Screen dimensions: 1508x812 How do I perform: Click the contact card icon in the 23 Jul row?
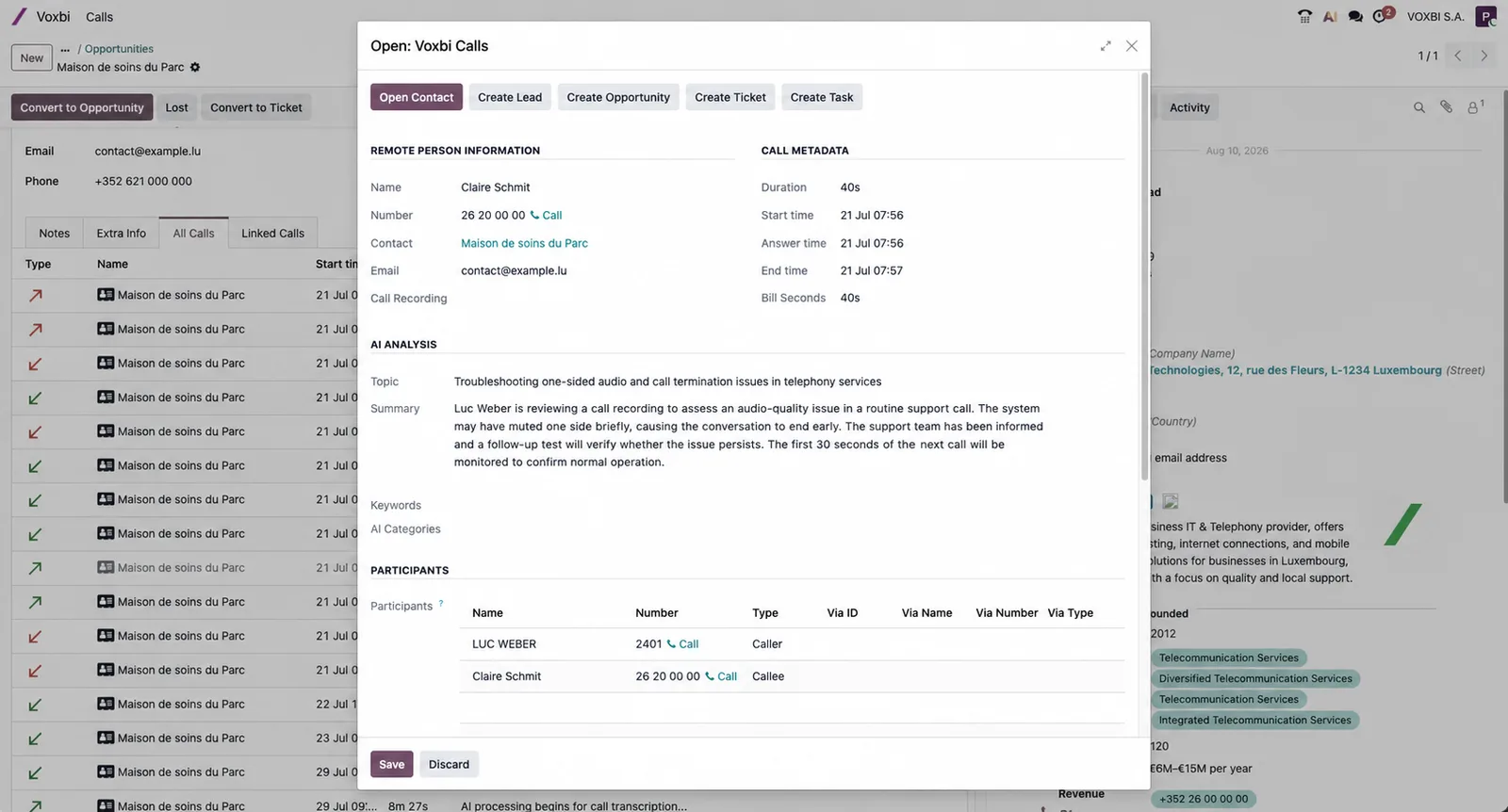(x=106, y=738)
